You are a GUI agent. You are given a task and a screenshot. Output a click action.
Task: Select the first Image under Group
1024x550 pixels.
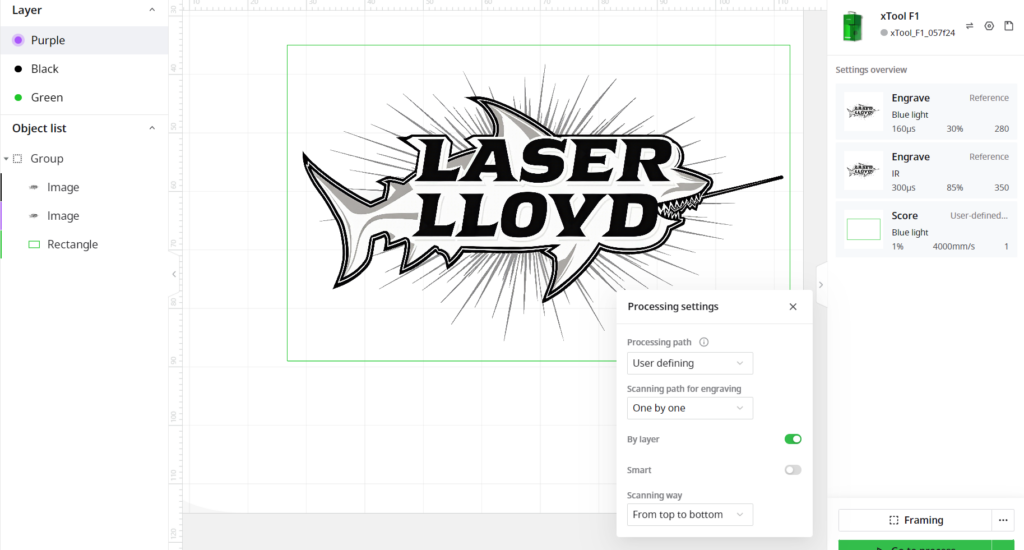84,187
